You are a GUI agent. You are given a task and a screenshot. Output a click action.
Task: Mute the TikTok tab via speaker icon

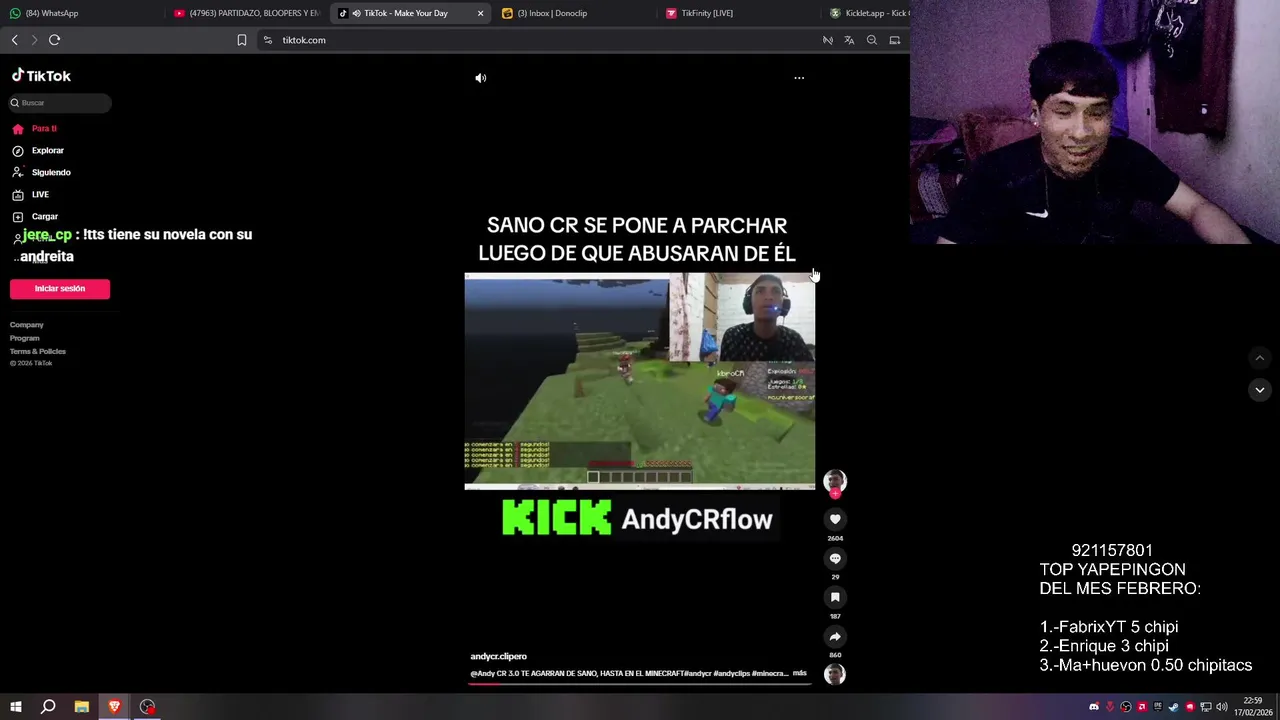pyautogui.click(x=356, y=13)
